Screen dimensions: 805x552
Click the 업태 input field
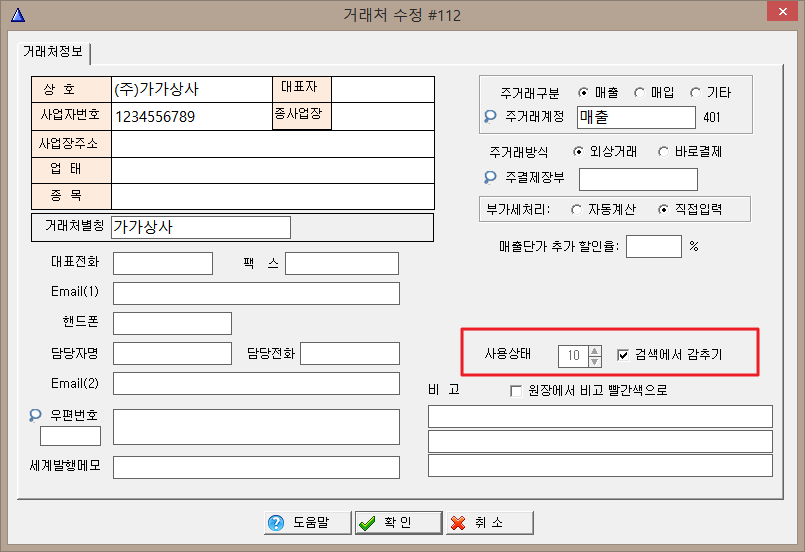[x=273, y=170]
